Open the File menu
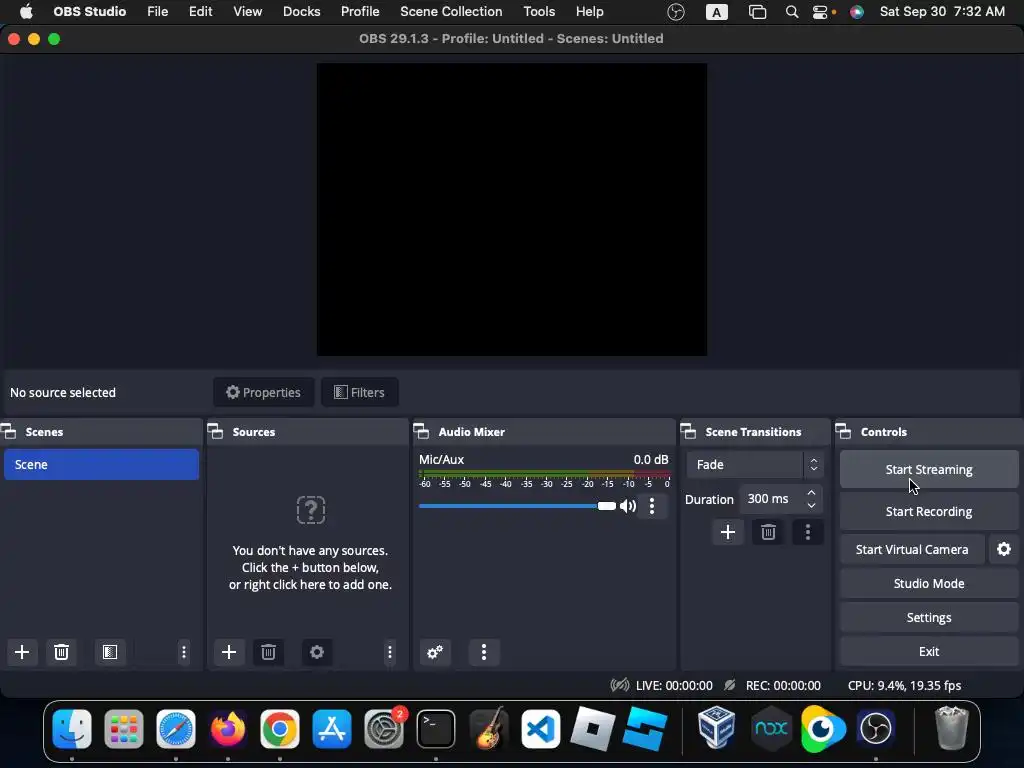This screenshot has width=1024, height=768. click(157, 12)
